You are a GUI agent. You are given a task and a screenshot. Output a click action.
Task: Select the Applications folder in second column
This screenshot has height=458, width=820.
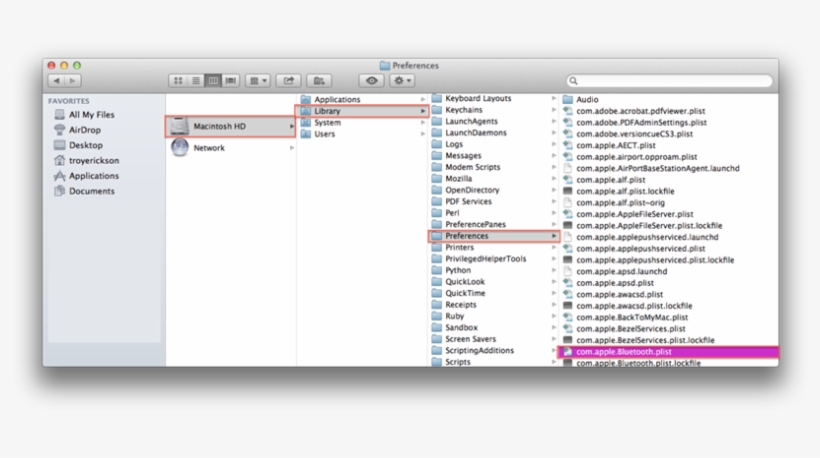click(362, 99)
